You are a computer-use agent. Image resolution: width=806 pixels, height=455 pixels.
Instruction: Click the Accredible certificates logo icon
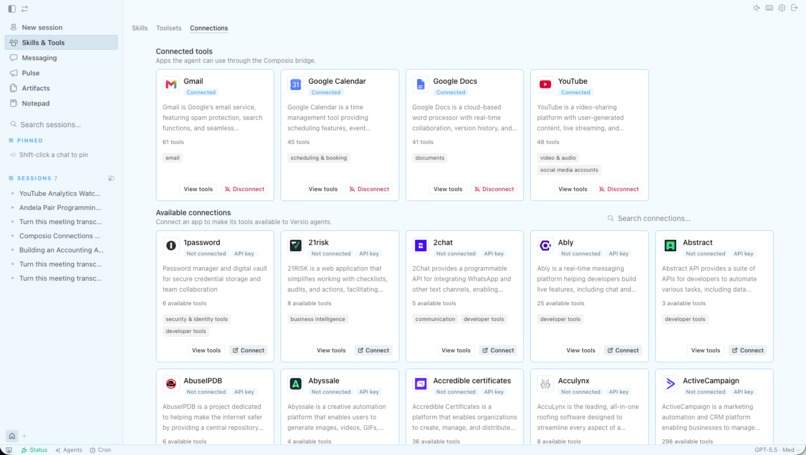[x=420, y=384]
